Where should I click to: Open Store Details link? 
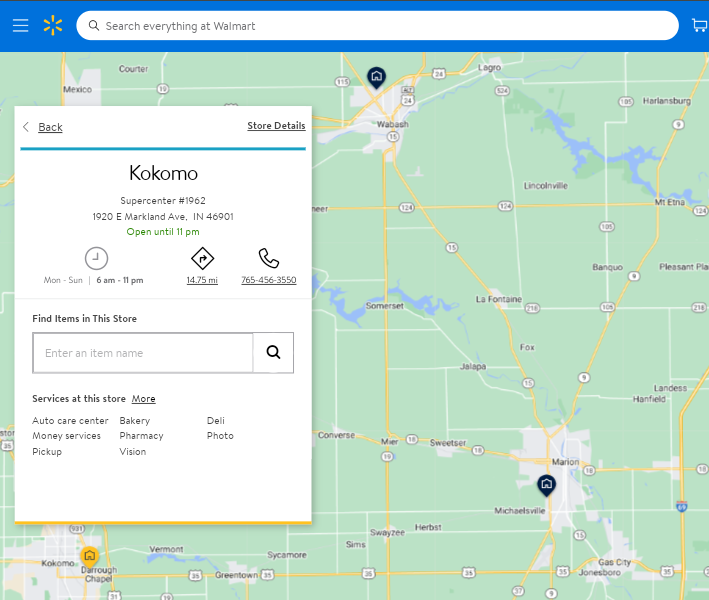pyautogui.click(x=276, y=126)
